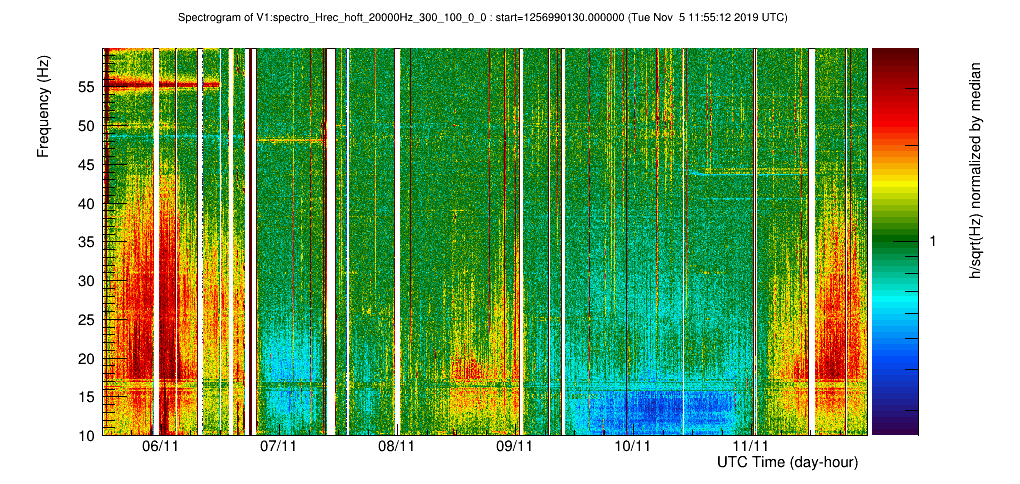This screenshot has height=484, width=1020.
Task: Click the yellow 48 Hz line after 07/11
Action: (291, 140)
